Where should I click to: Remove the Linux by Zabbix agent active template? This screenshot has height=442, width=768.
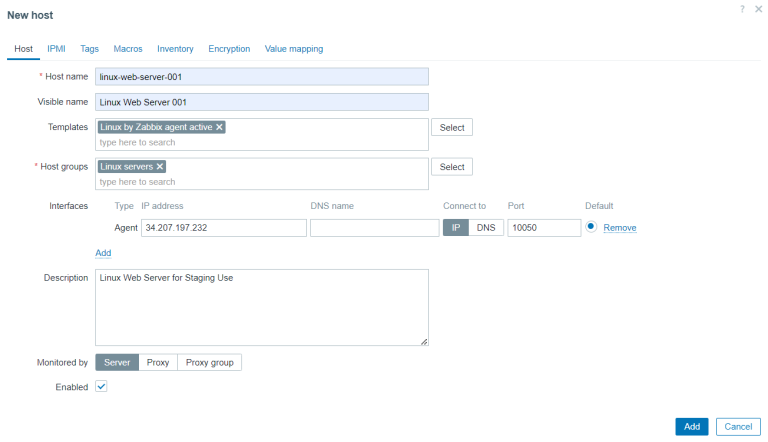pos(220,127)
